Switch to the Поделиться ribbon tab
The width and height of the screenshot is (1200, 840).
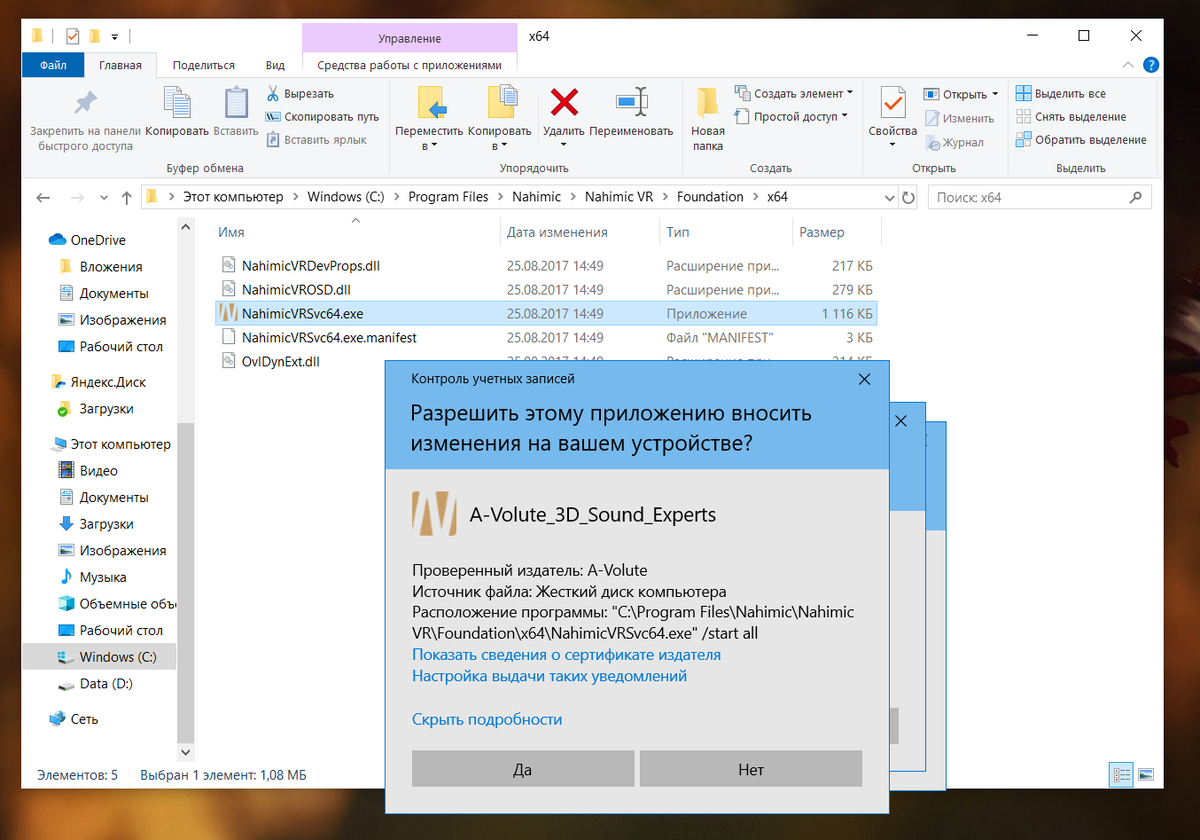pyautogui.click(x=204, y=65)
